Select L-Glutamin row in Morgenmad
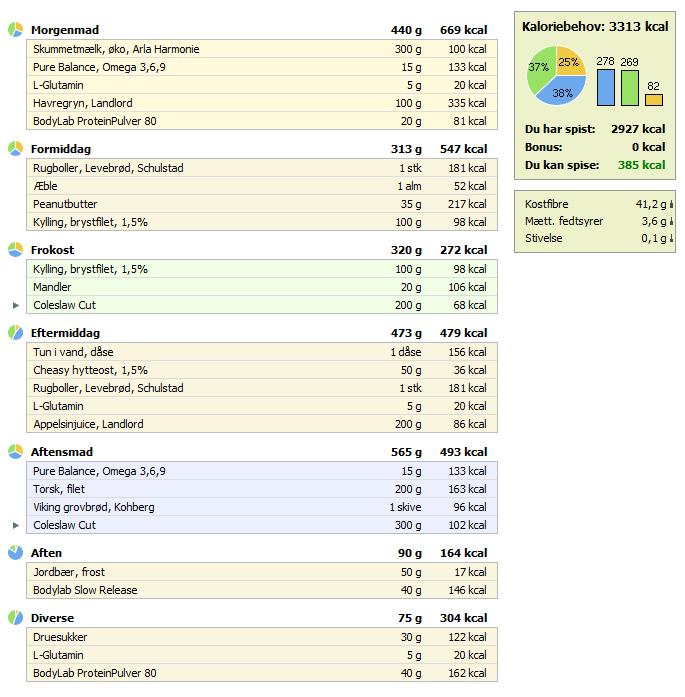 [x=262, y=85]
